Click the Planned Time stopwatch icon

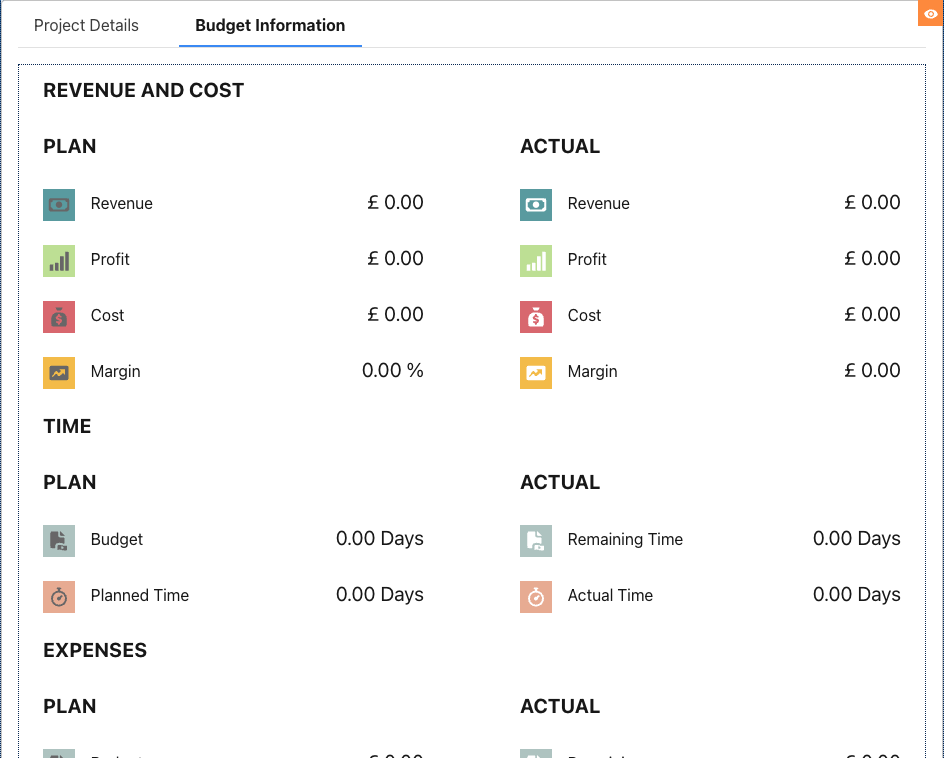57,597
